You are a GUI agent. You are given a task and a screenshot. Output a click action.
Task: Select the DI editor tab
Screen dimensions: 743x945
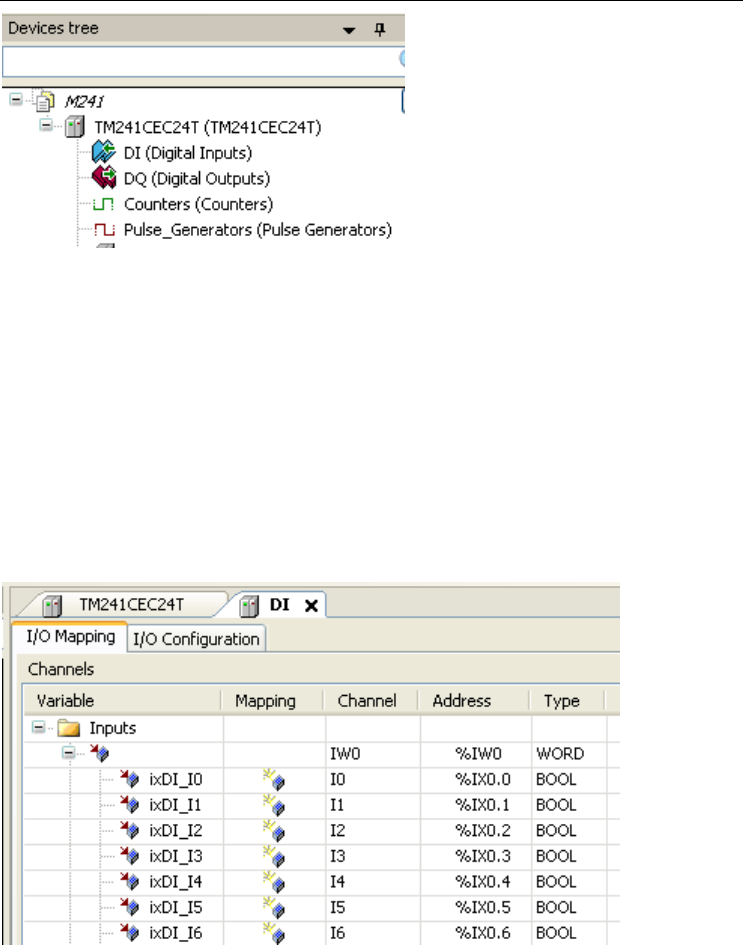click(x=278, y=604)
